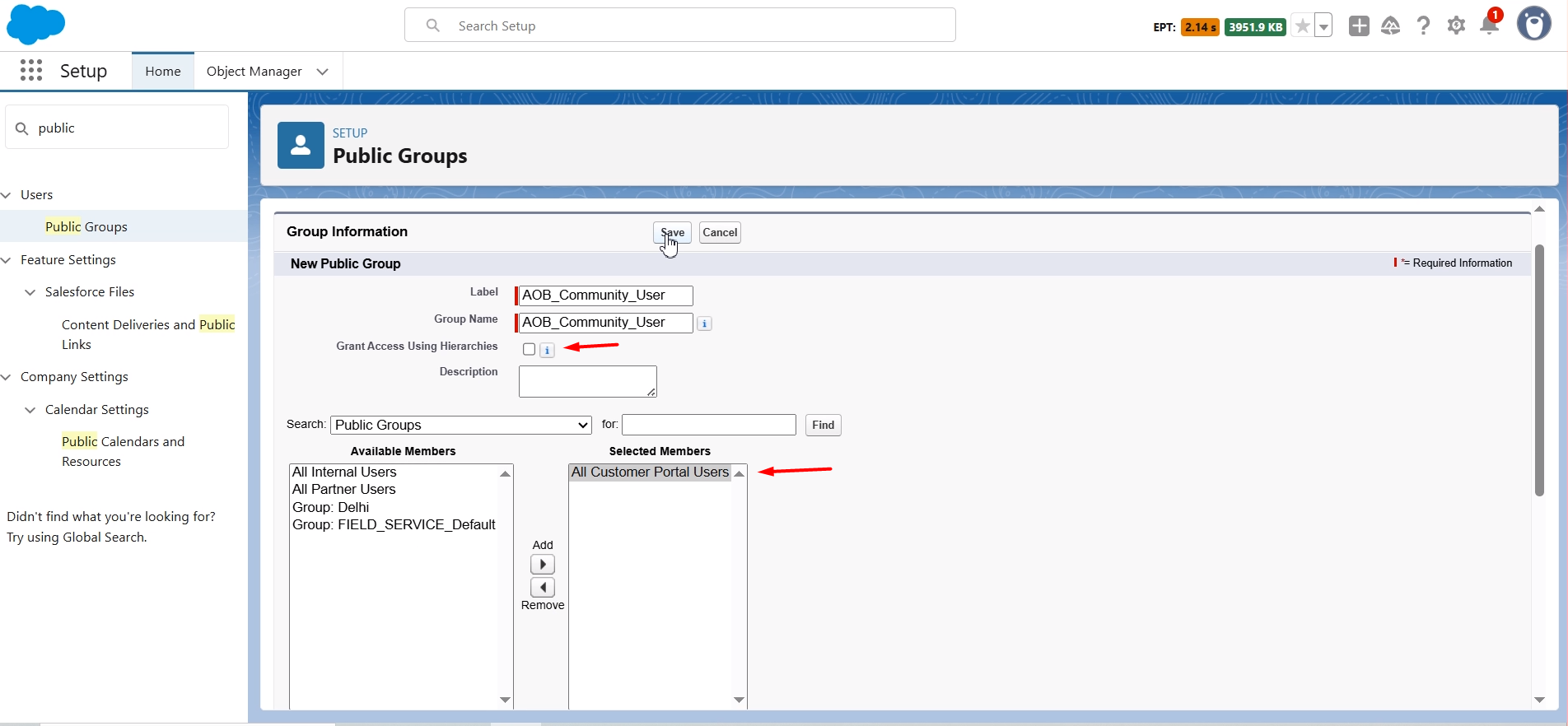
Task: Collapse the Company Settings section
Action: coord(7,377)
